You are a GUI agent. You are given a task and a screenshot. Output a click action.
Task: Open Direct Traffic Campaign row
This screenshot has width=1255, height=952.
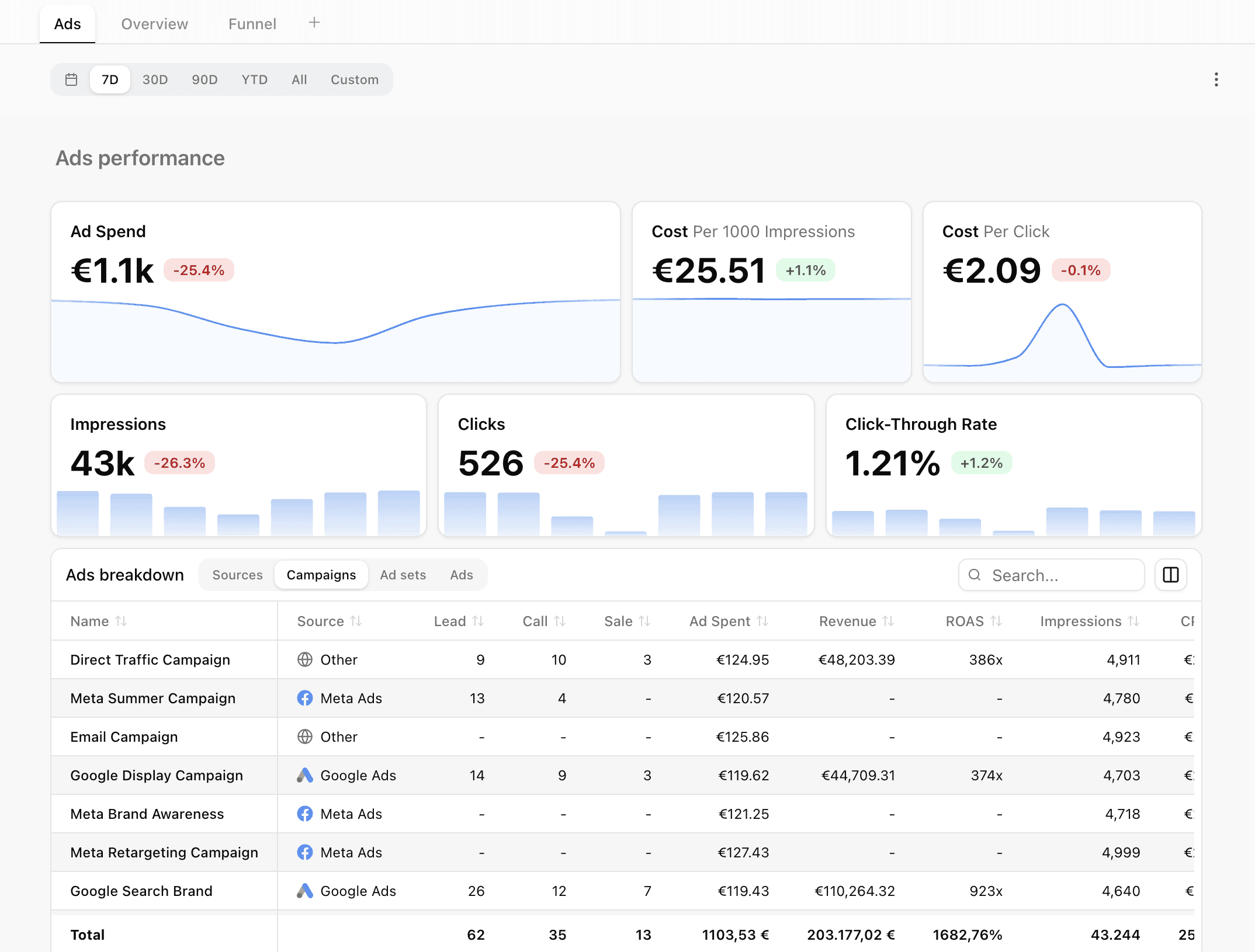(150, 659)
